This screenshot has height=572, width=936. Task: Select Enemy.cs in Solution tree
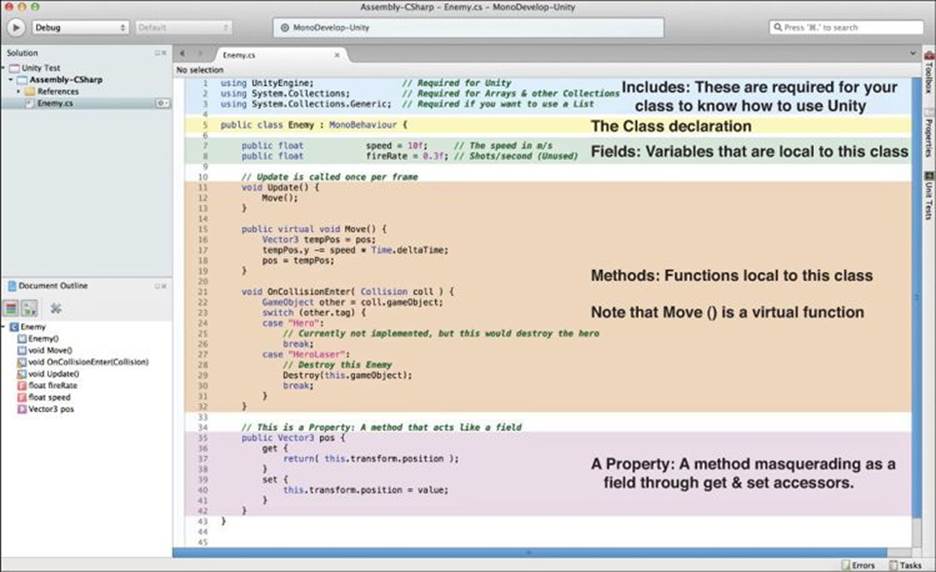(x=55, y=103)
